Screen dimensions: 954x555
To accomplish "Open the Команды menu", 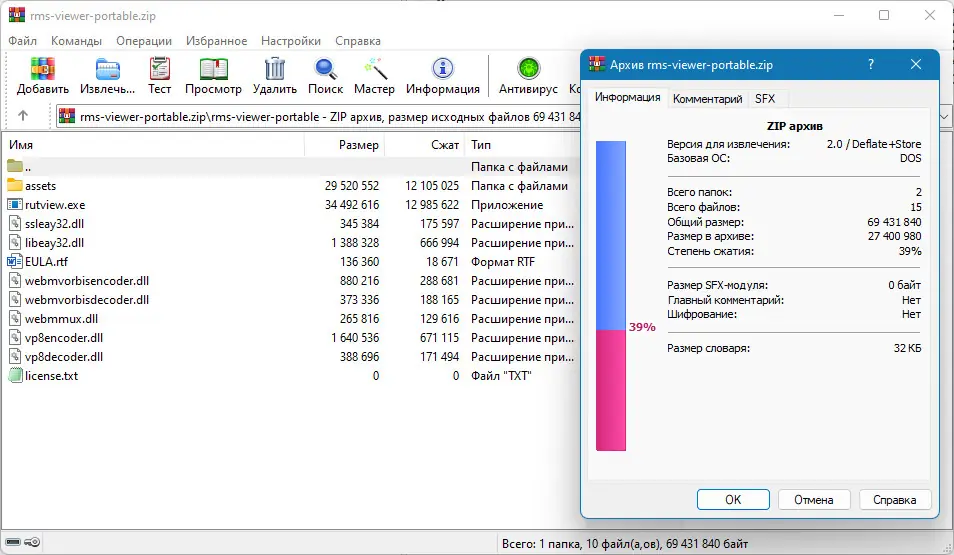I will [x=76, y=41].
